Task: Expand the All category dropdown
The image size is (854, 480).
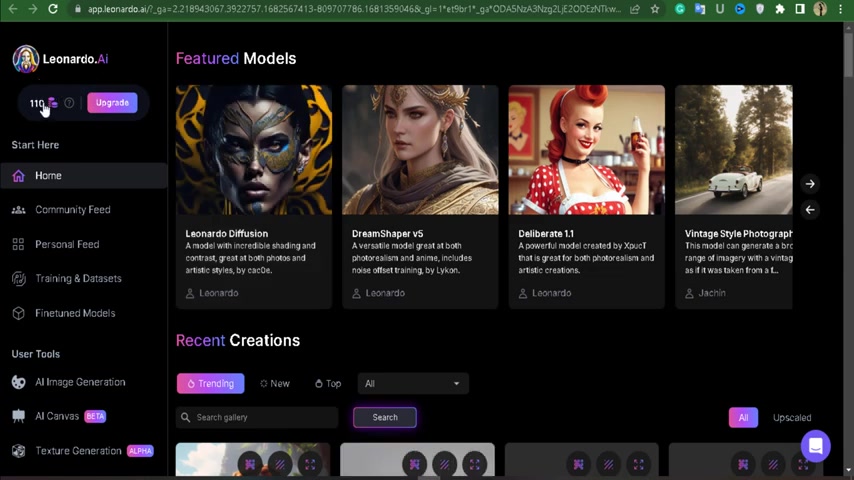Action: 413,384
